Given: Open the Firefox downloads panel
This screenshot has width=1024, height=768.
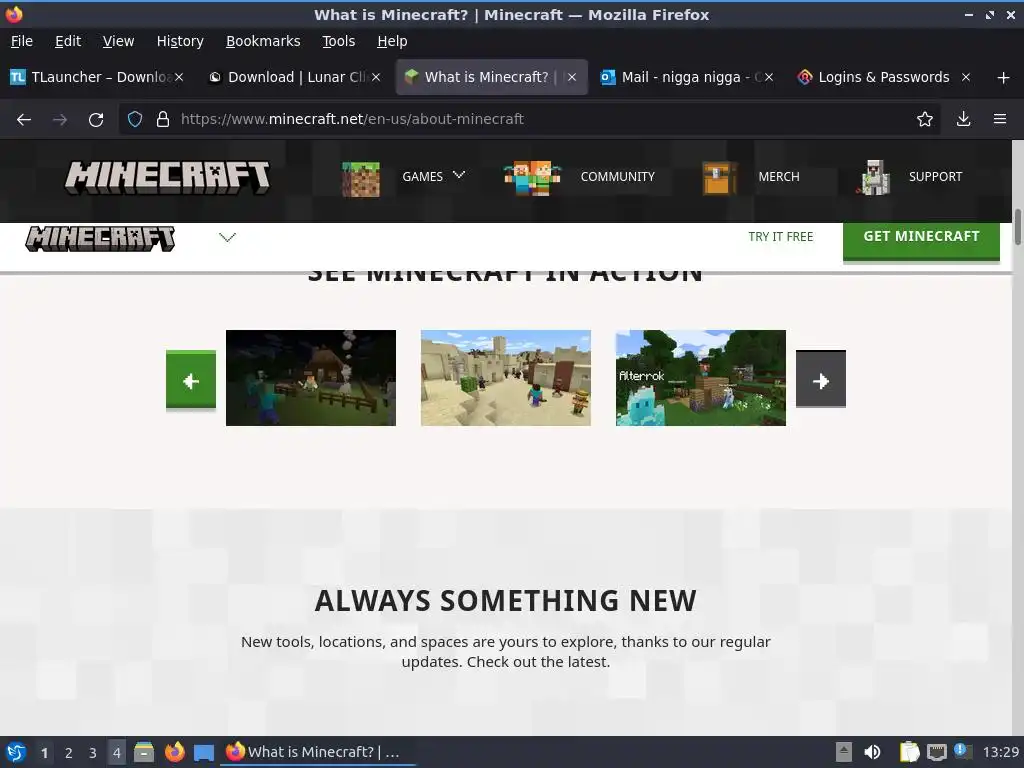Looking at the screenshot, I should click(963, 119).
